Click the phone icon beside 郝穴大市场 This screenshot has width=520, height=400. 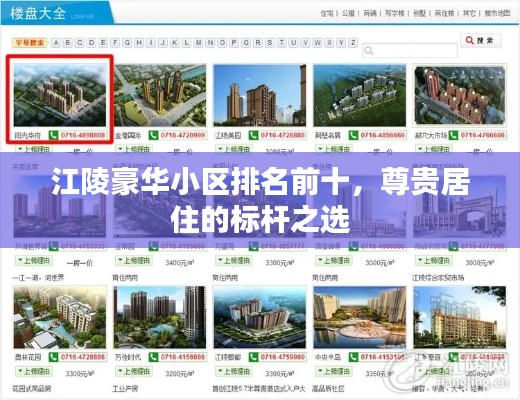453,135
